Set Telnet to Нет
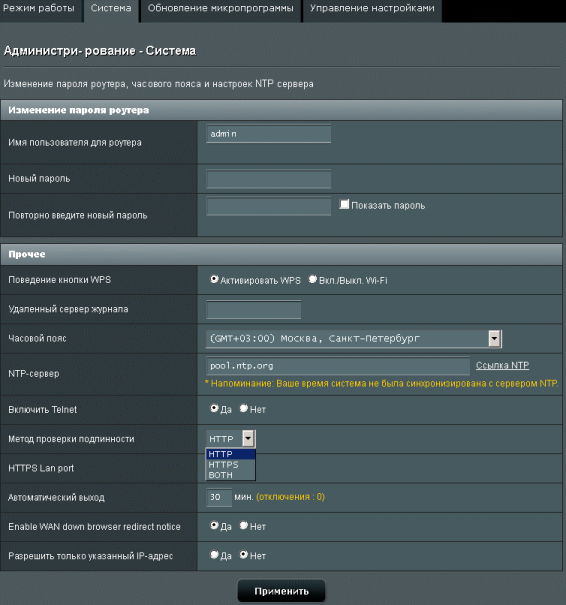The image size is (566, 605). 243,408
